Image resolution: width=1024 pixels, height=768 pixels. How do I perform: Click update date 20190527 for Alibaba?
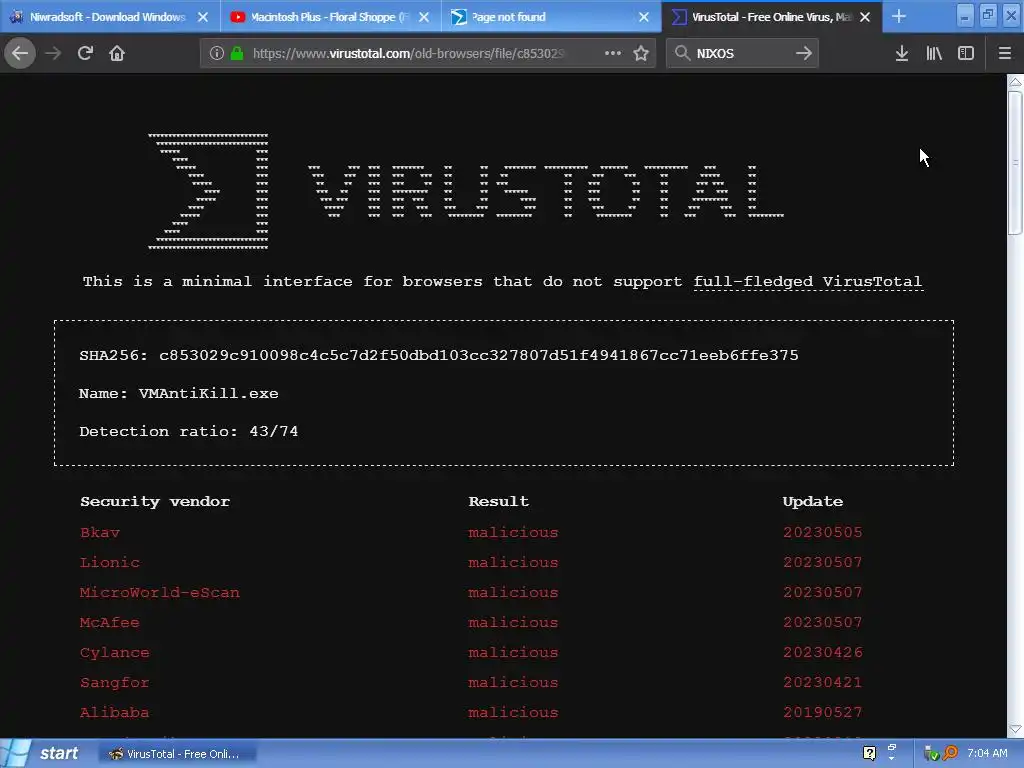point(823,712)
